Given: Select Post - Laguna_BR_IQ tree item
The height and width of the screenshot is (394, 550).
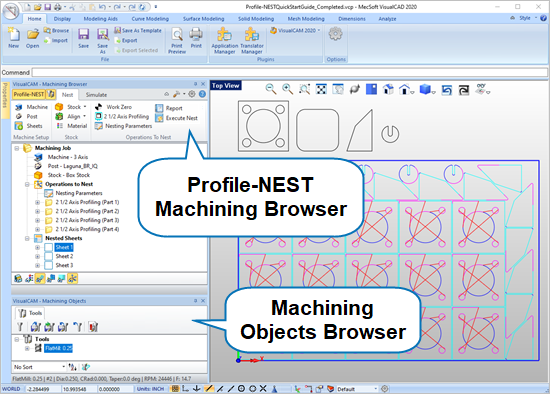Looking at the screenshot, I should (x=73, y=166).
